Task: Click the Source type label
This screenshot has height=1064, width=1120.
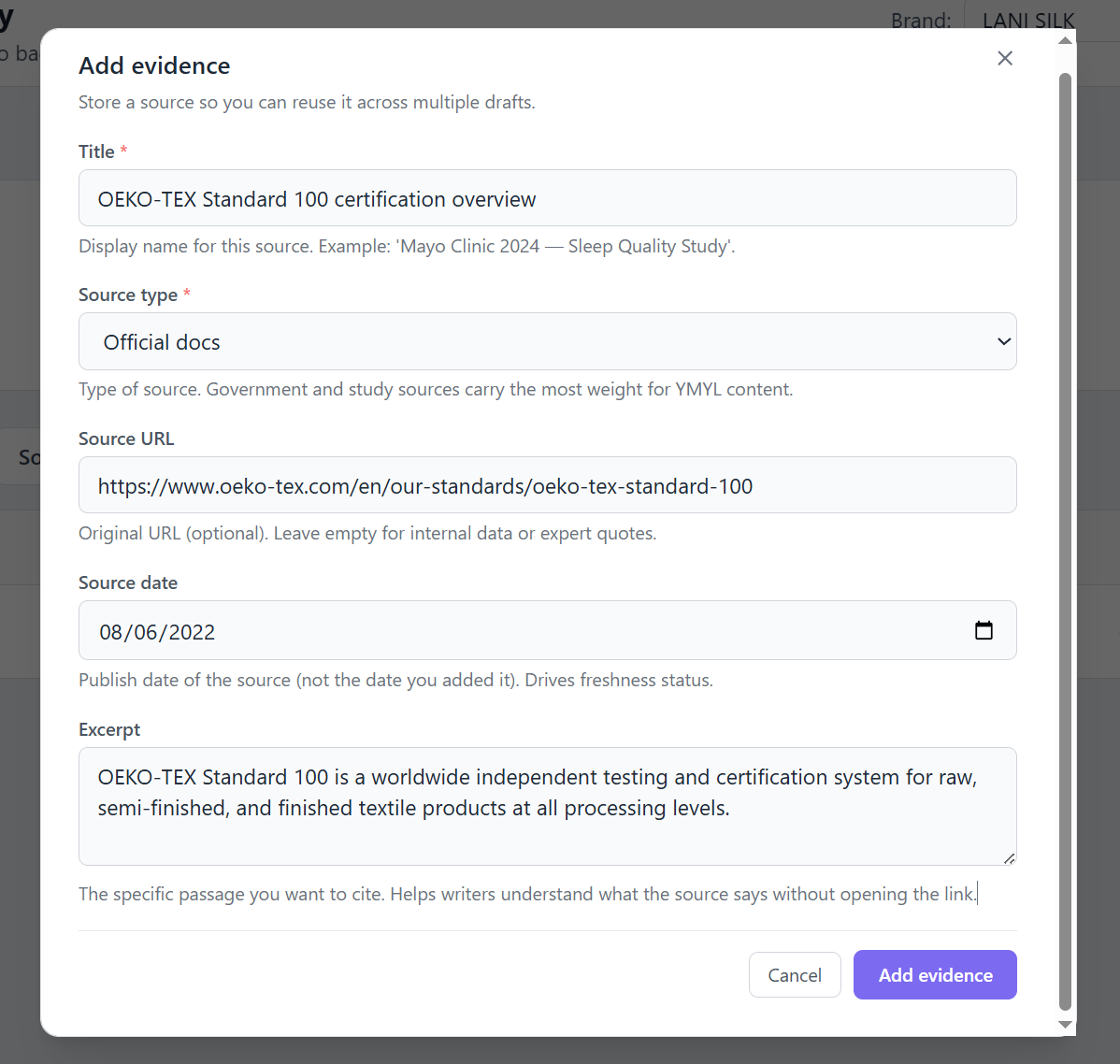Action: coord(128,295)
